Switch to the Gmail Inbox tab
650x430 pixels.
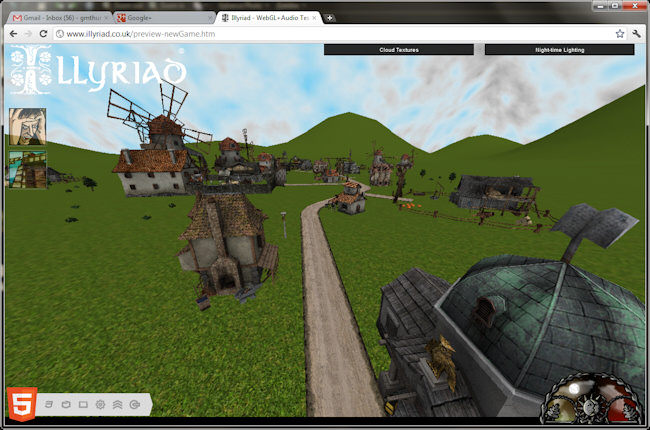point(61,18)
